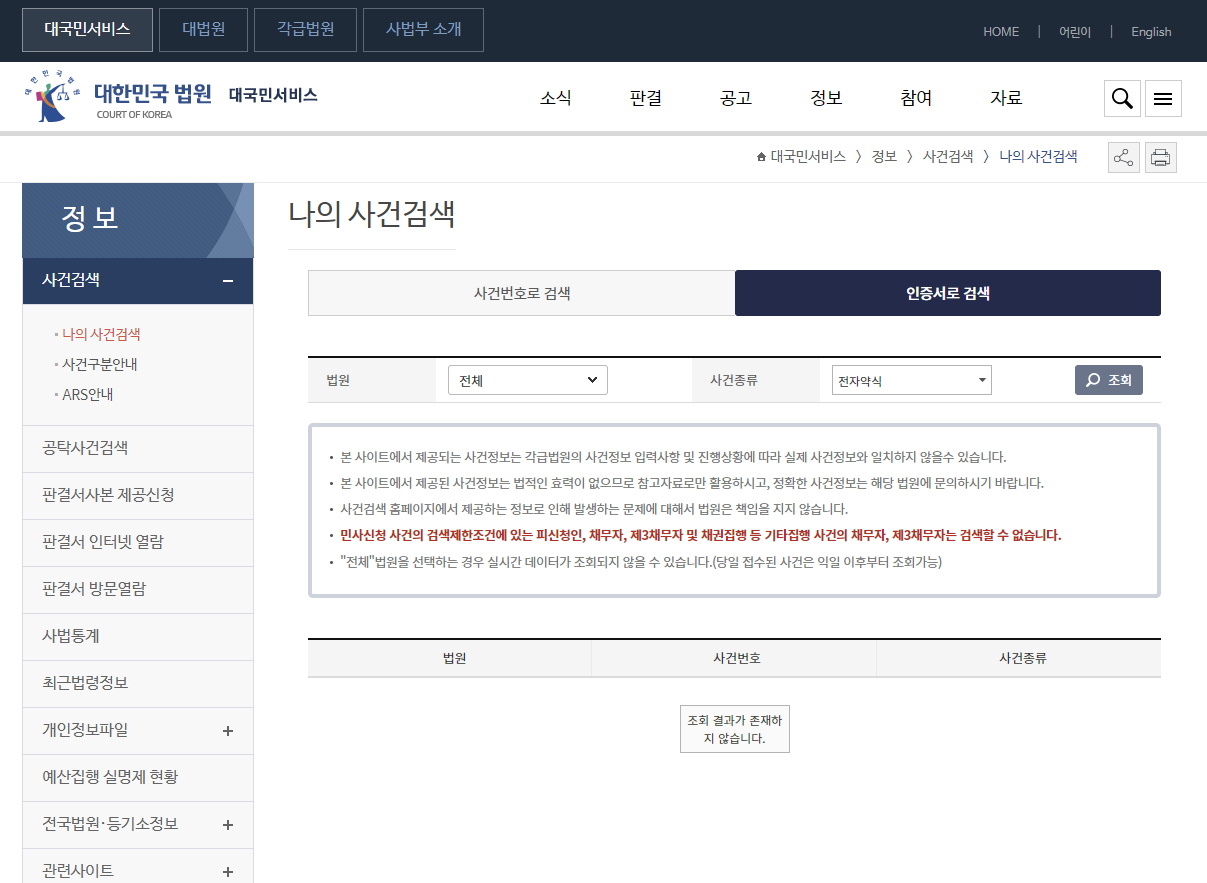
Task: Click the 대법원 button in the top bar
Action: pyautogui.click(x=203, y=29)
